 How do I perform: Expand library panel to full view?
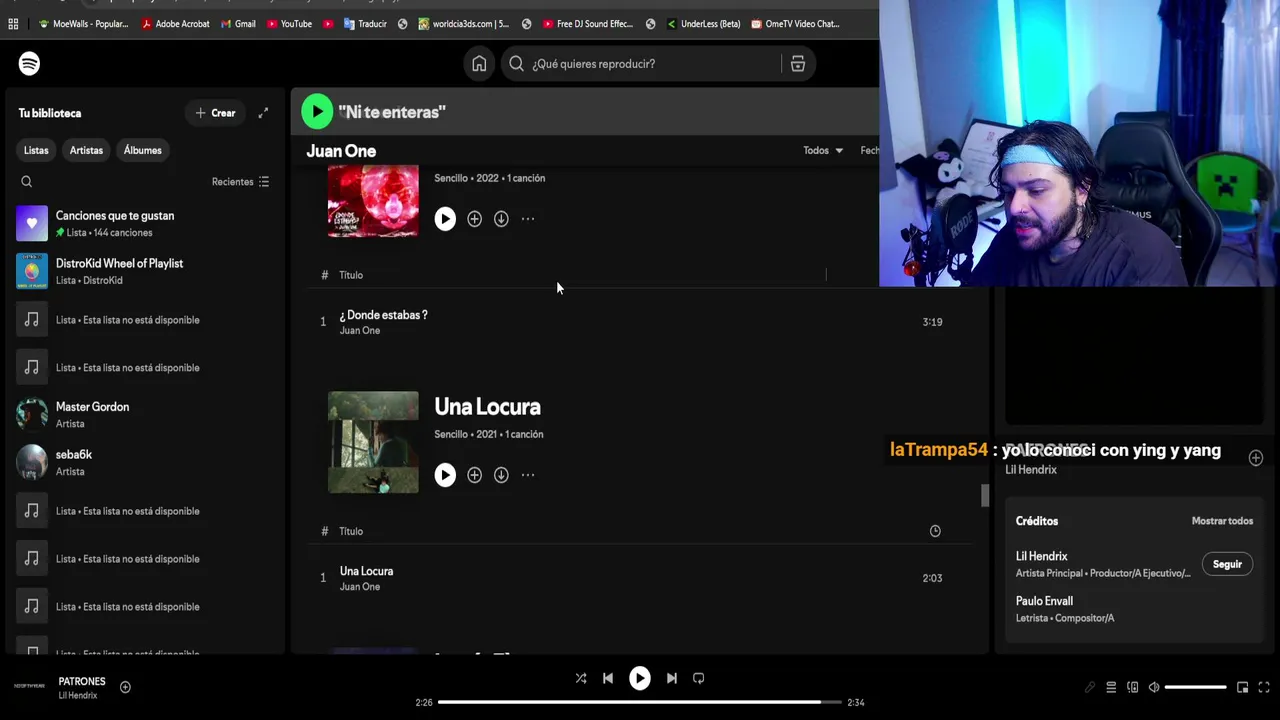(x=263, y=113)
